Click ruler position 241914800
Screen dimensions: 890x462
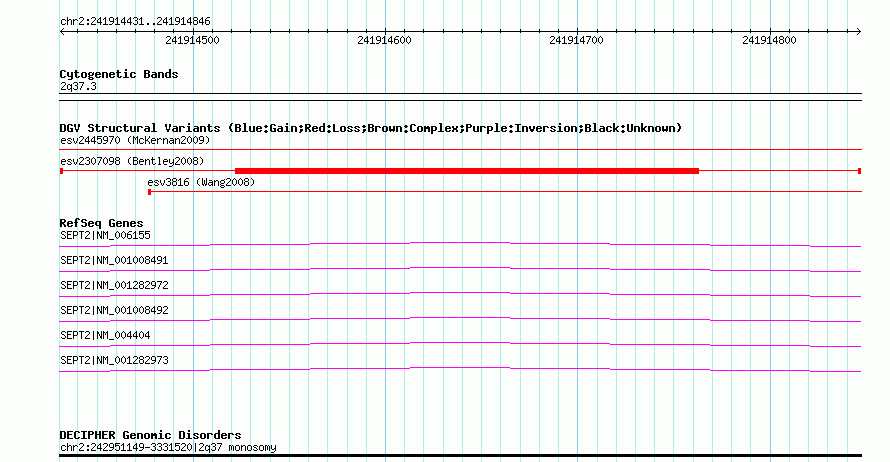[x=769, y=40]
